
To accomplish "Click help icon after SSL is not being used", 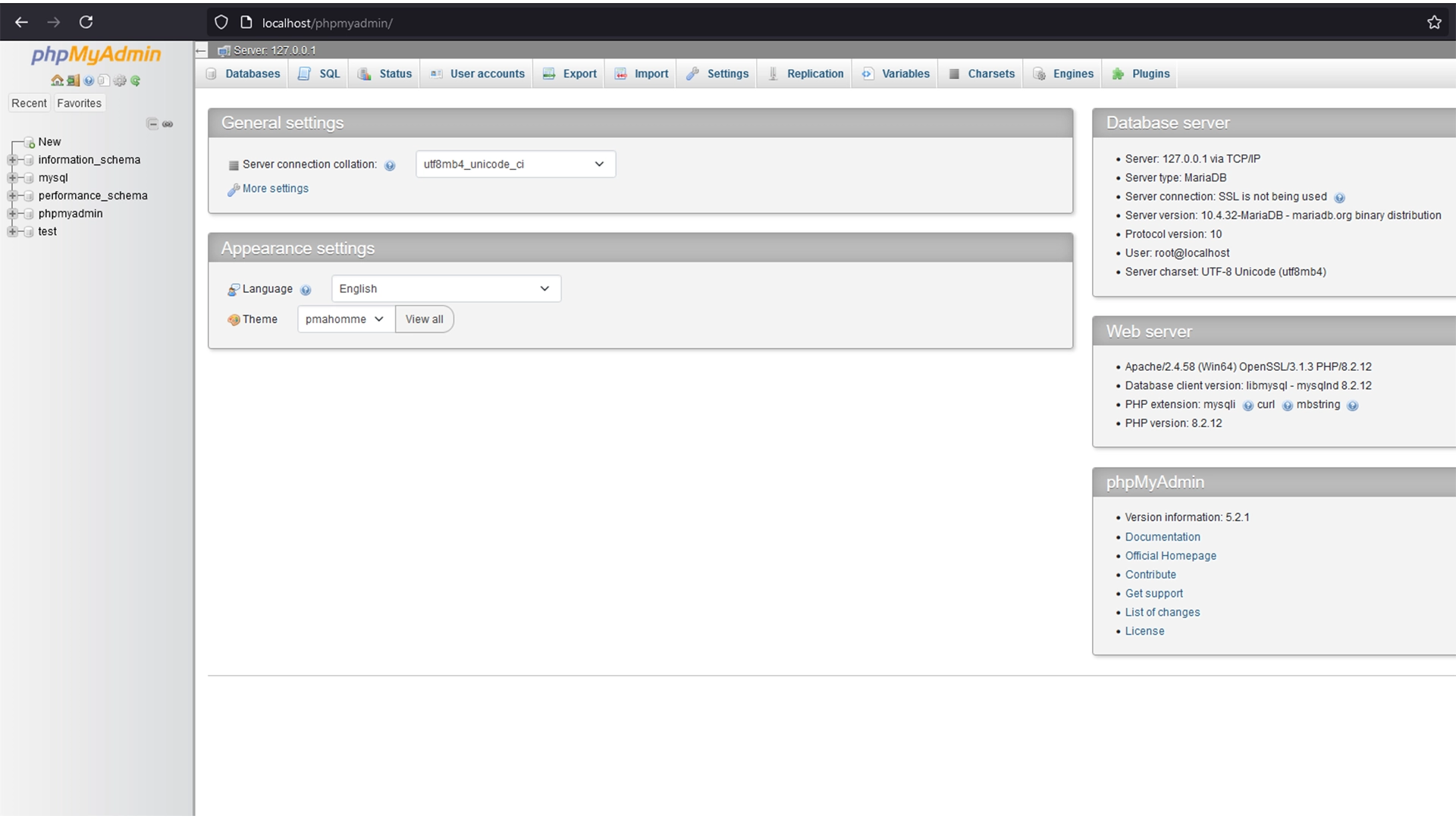I will pyautogui.click(x=1339, y=198).
